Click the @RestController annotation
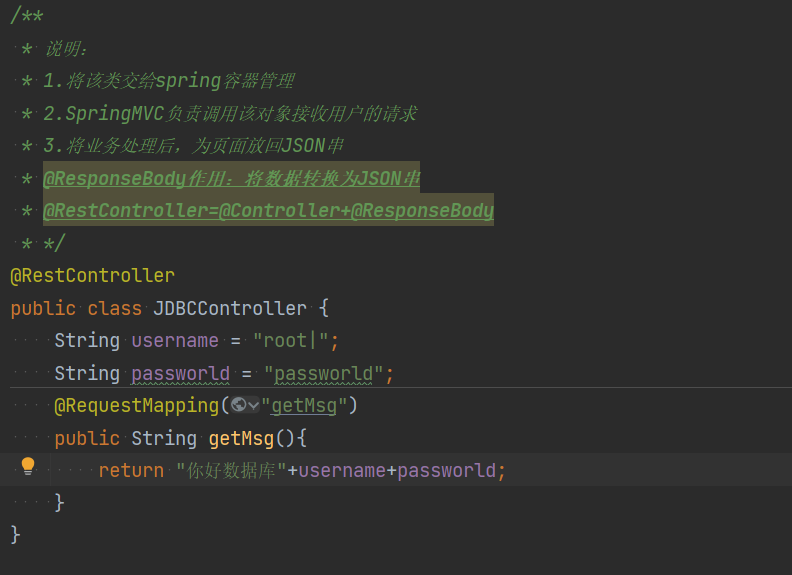The width and height of the screenshot is (792, 575). (x=92, y=276)
